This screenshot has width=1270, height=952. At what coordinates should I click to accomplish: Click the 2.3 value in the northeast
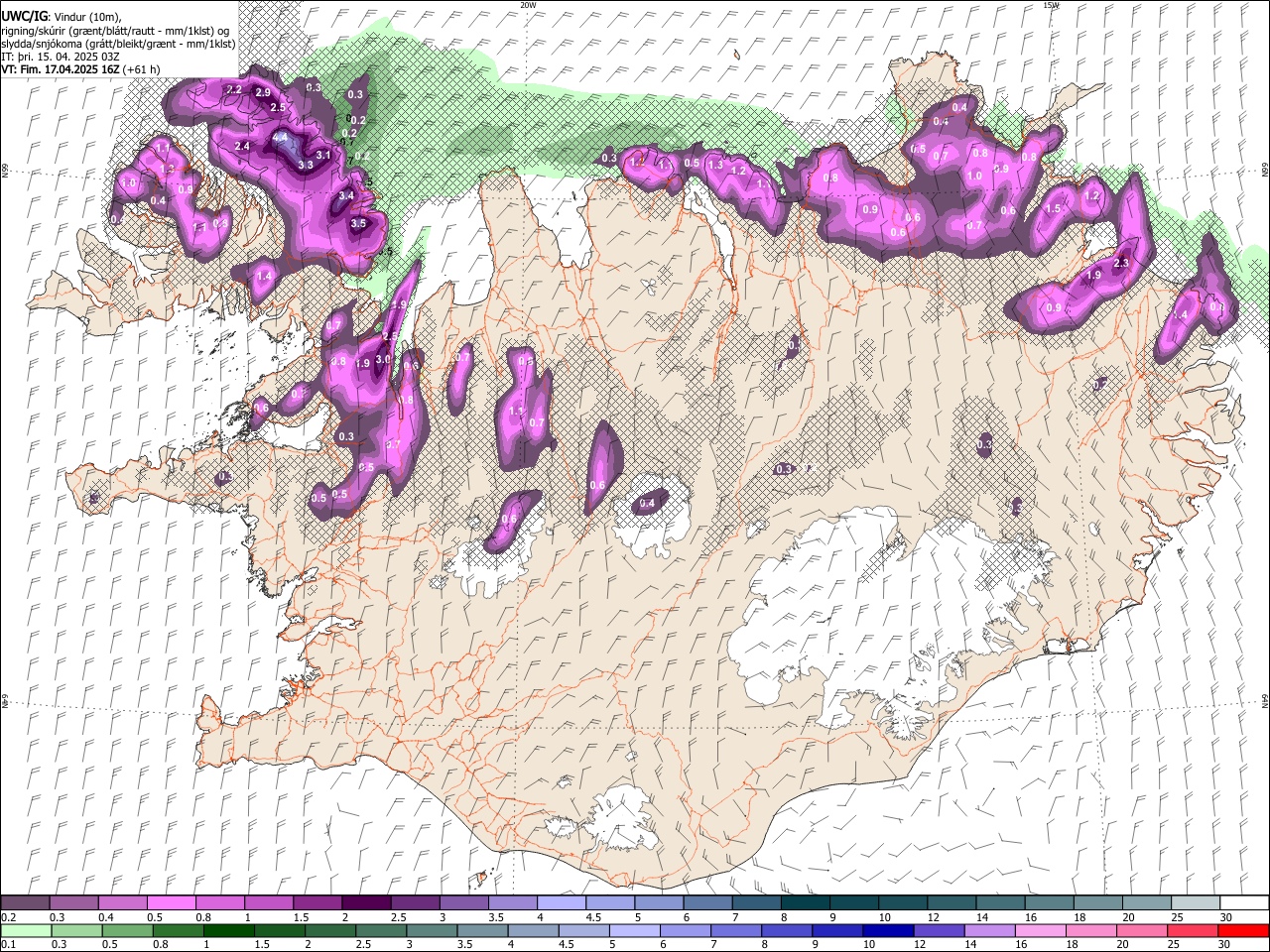(1122, 263)
